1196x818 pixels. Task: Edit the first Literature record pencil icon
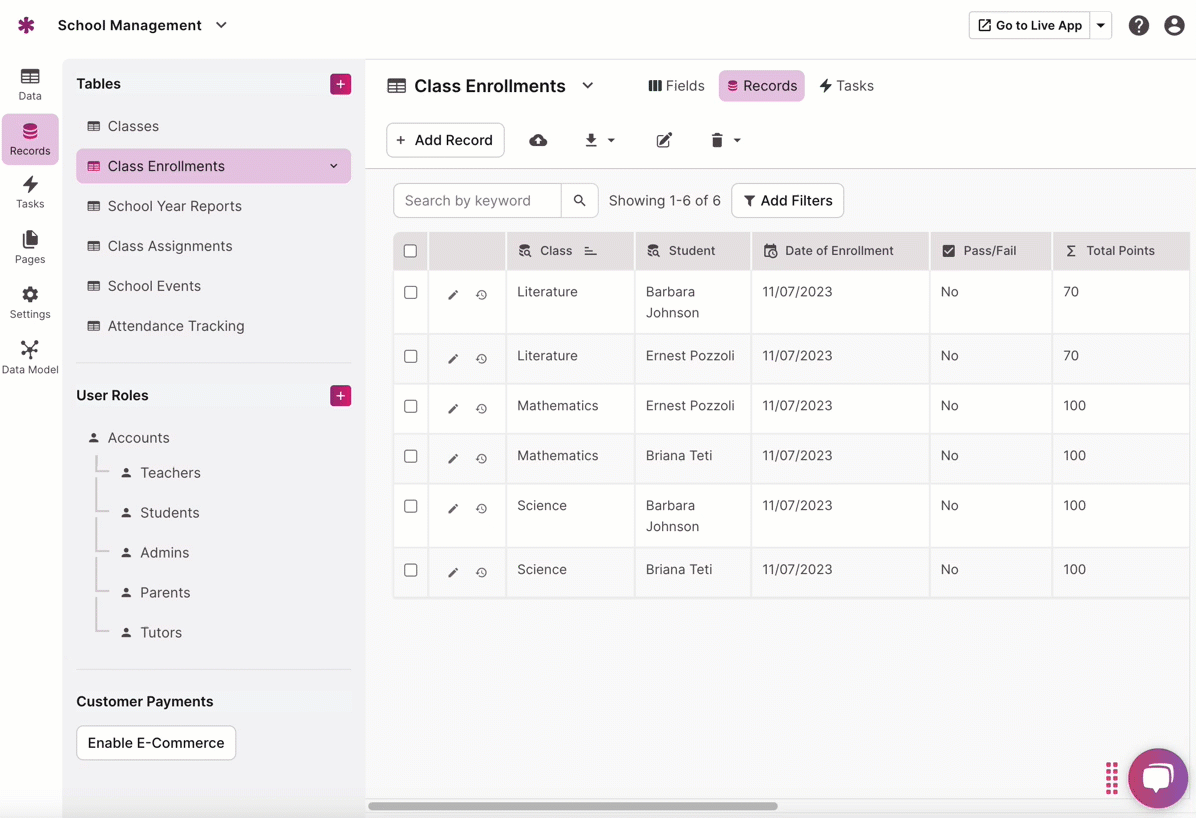453,295
